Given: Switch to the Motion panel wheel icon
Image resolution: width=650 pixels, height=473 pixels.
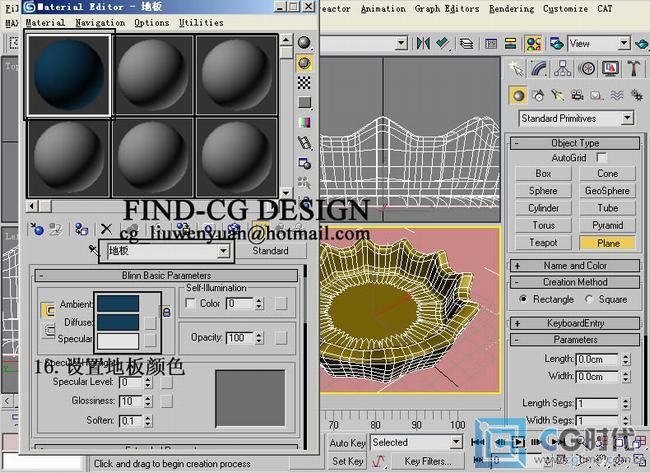Looking at the screenshot, I should (x=586, y=68).
